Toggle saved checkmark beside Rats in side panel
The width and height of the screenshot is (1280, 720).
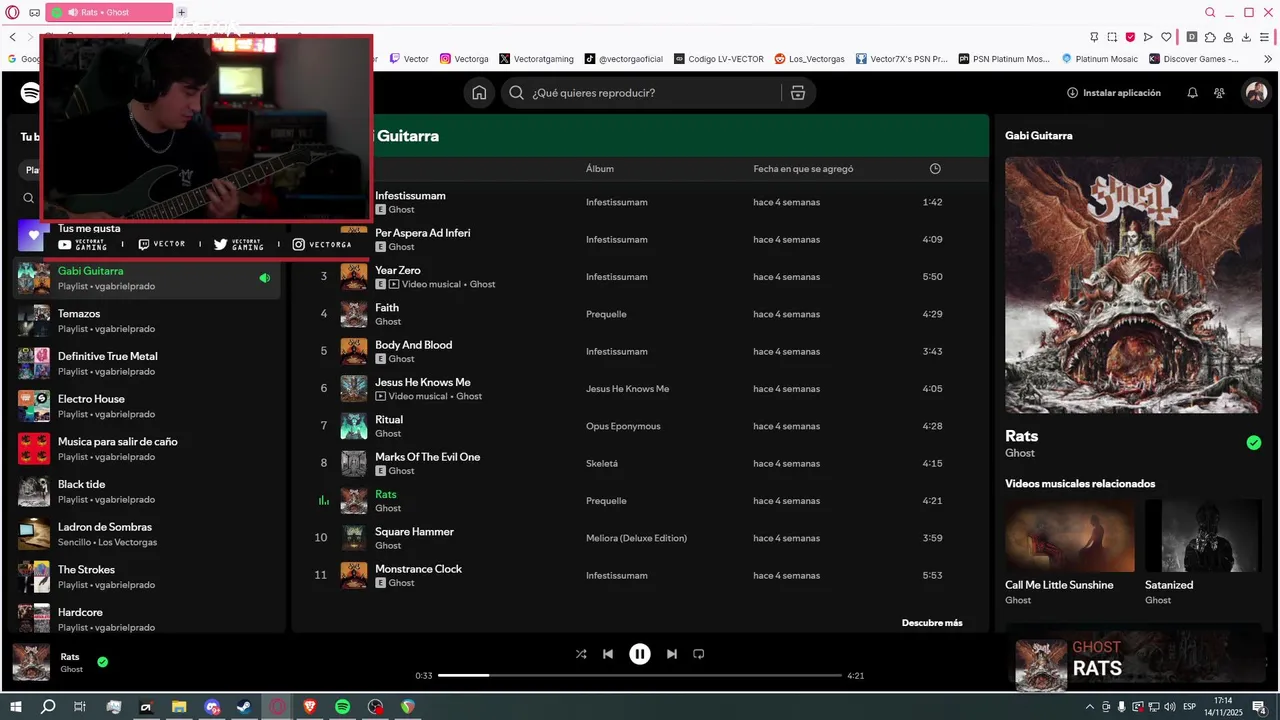pos(1254,443)
